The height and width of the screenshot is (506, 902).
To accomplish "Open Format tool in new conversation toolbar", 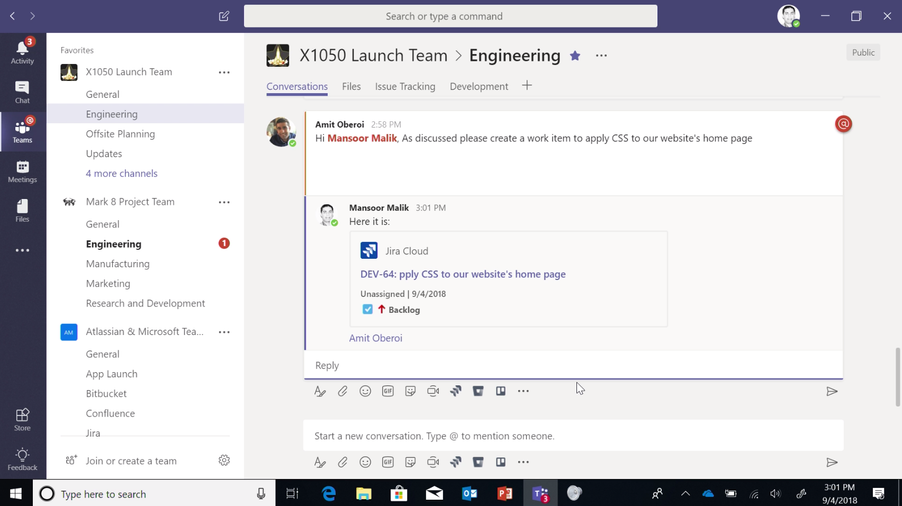I will (x=320, y=462).
